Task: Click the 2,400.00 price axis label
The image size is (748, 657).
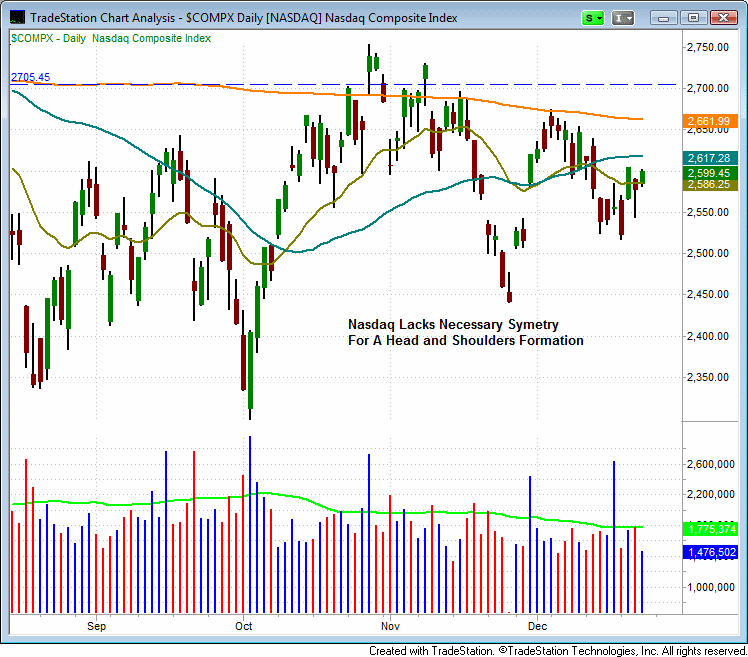Action: tap(708, 336)
